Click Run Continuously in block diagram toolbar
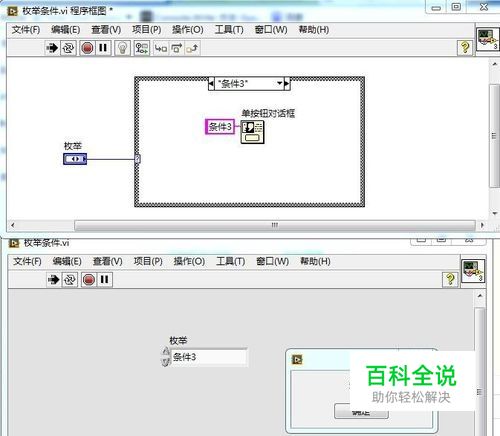 click(x=68, y=48)
